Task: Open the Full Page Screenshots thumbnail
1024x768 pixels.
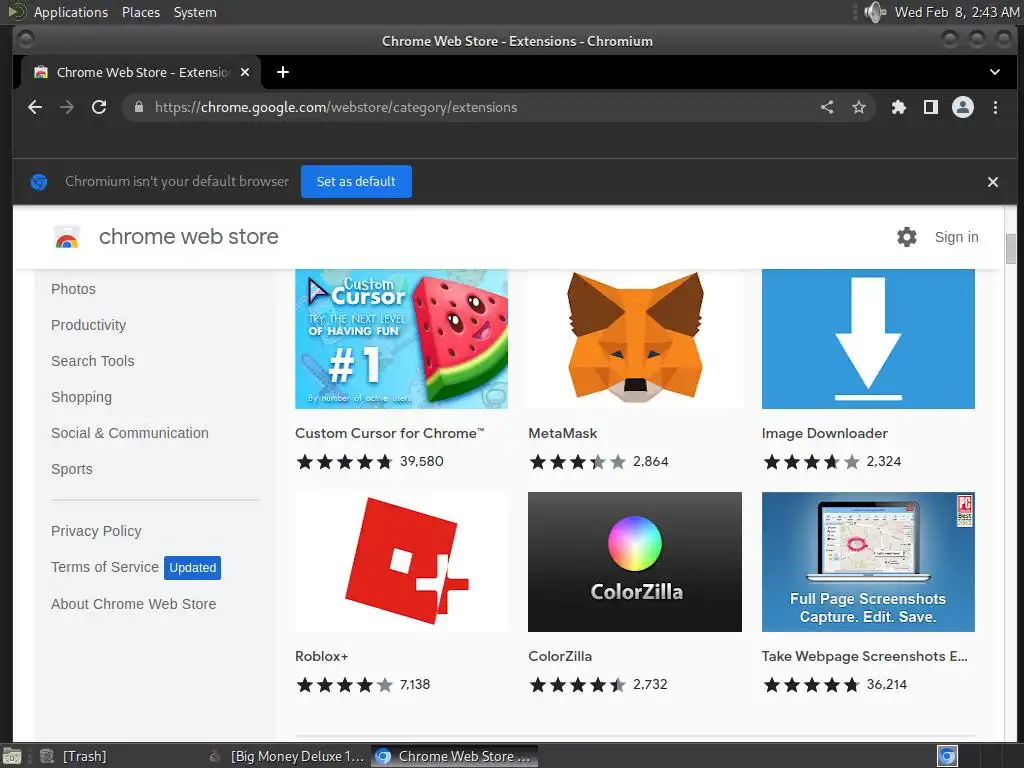Action: point(868,562)
